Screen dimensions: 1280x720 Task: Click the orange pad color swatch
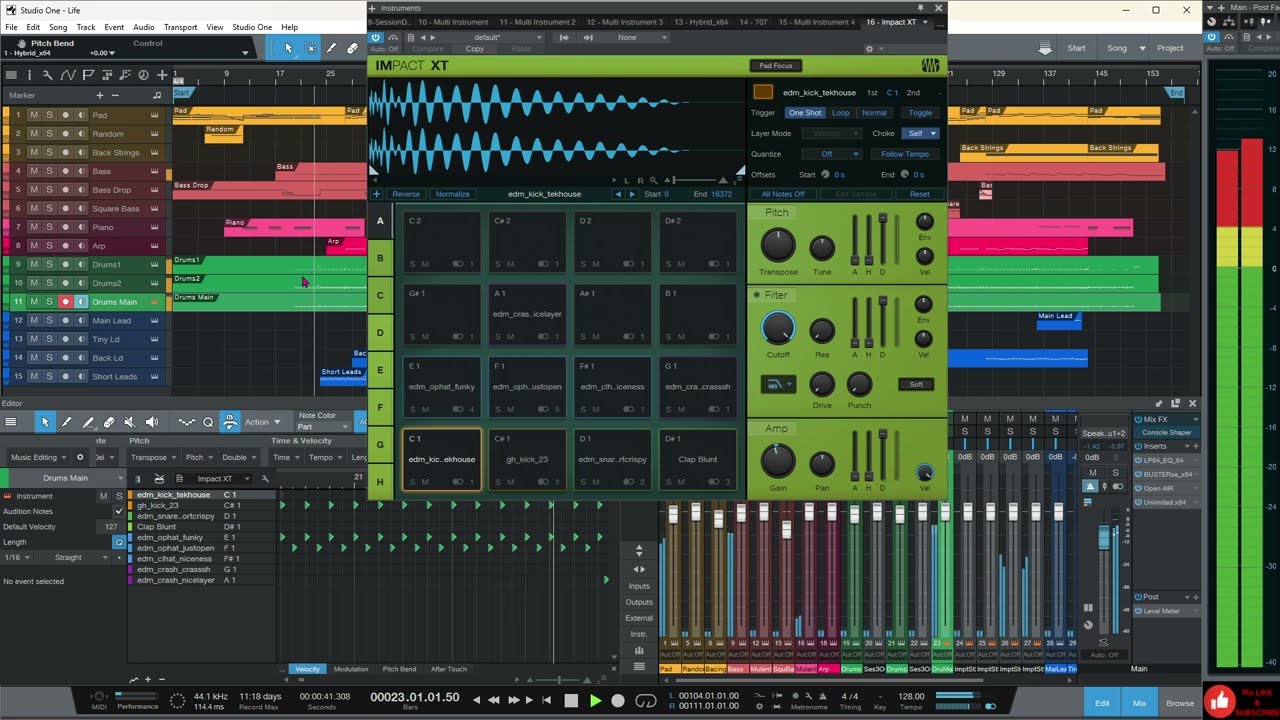point(763,92)
